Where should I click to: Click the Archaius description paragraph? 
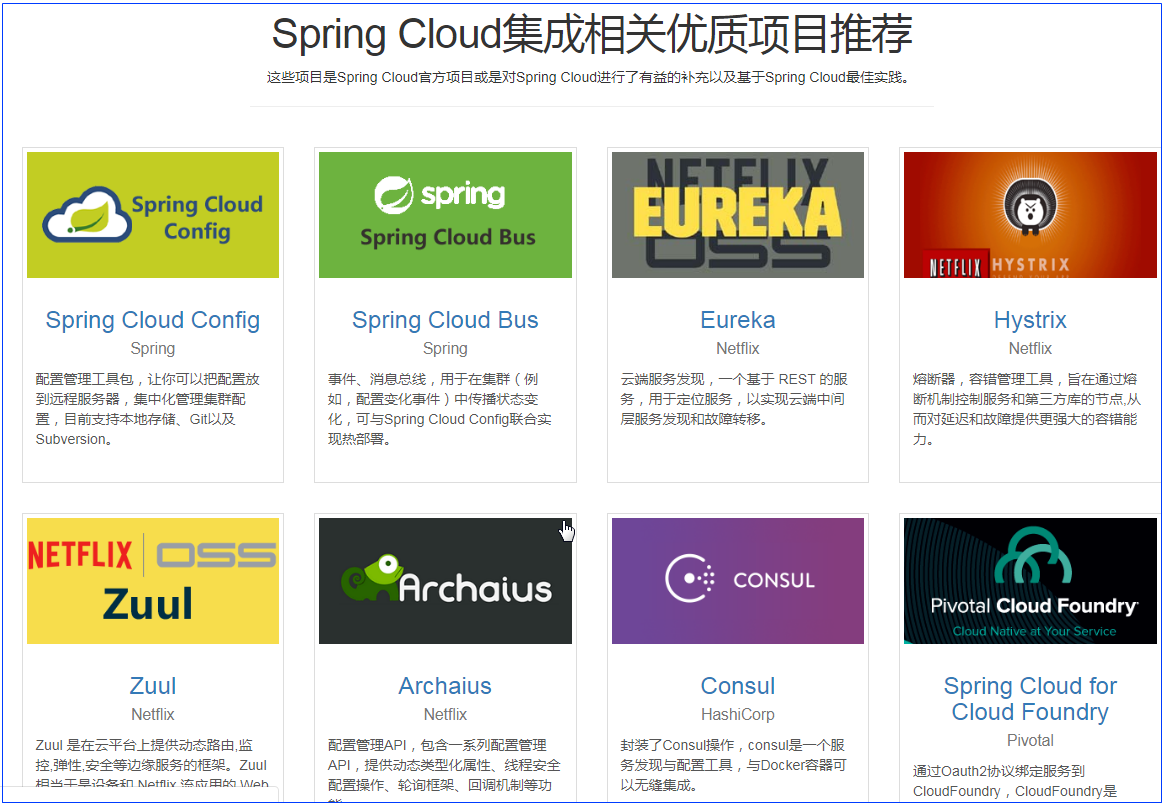444,770
